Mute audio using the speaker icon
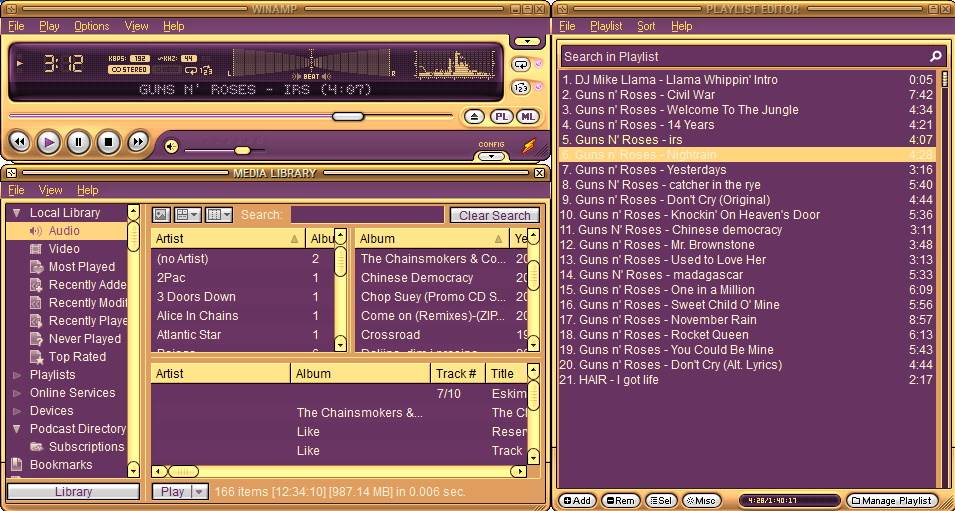955x511 pixels. (171, 147)
